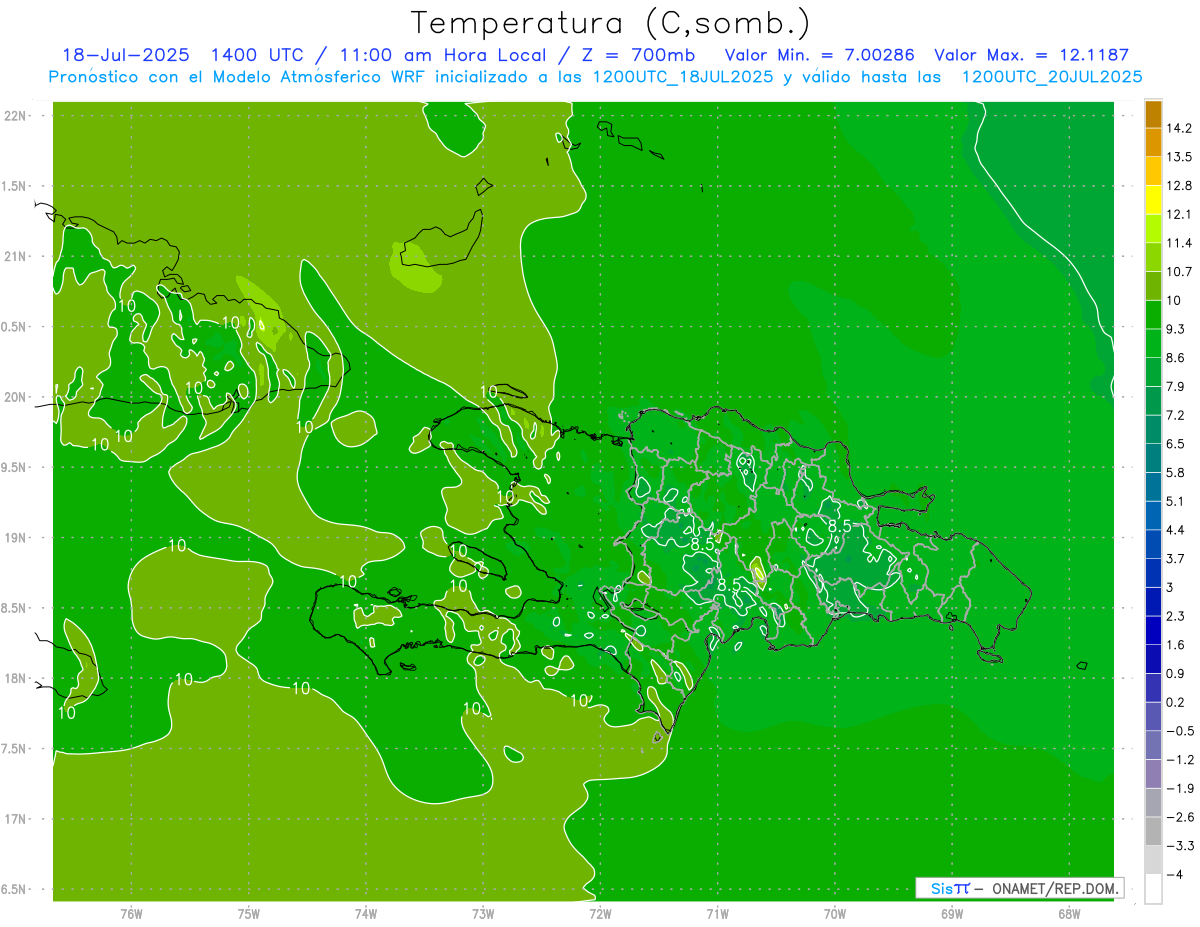Click "Valor Max. = 12.1187" in header

point(1031,55)
